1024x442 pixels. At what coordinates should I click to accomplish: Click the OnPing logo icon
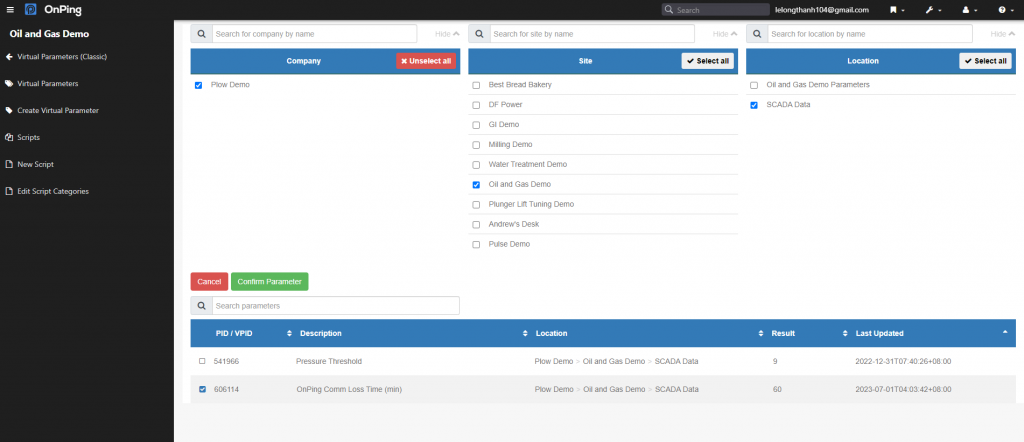(31, 10)
